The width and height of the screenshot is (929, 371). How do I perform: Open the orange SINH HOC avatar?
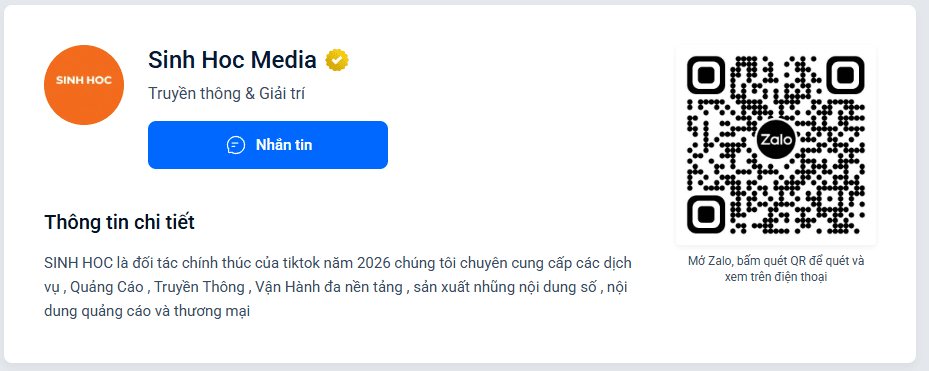[84, 85]
